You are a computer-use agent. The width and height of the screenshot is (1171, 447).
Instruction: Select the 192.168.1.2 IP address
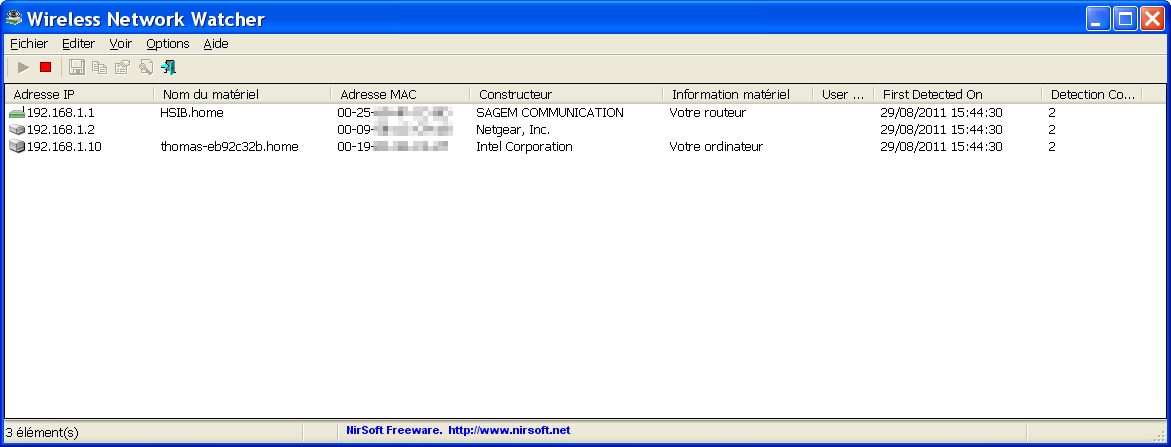coord(60,130)
